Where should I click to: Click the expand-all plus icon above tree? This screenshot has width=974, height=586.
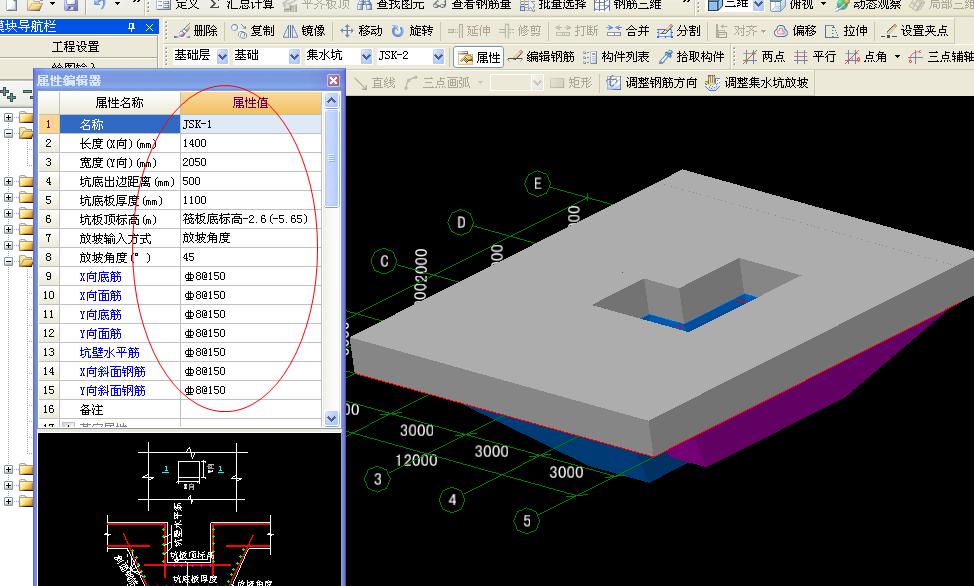click(8, 94)
